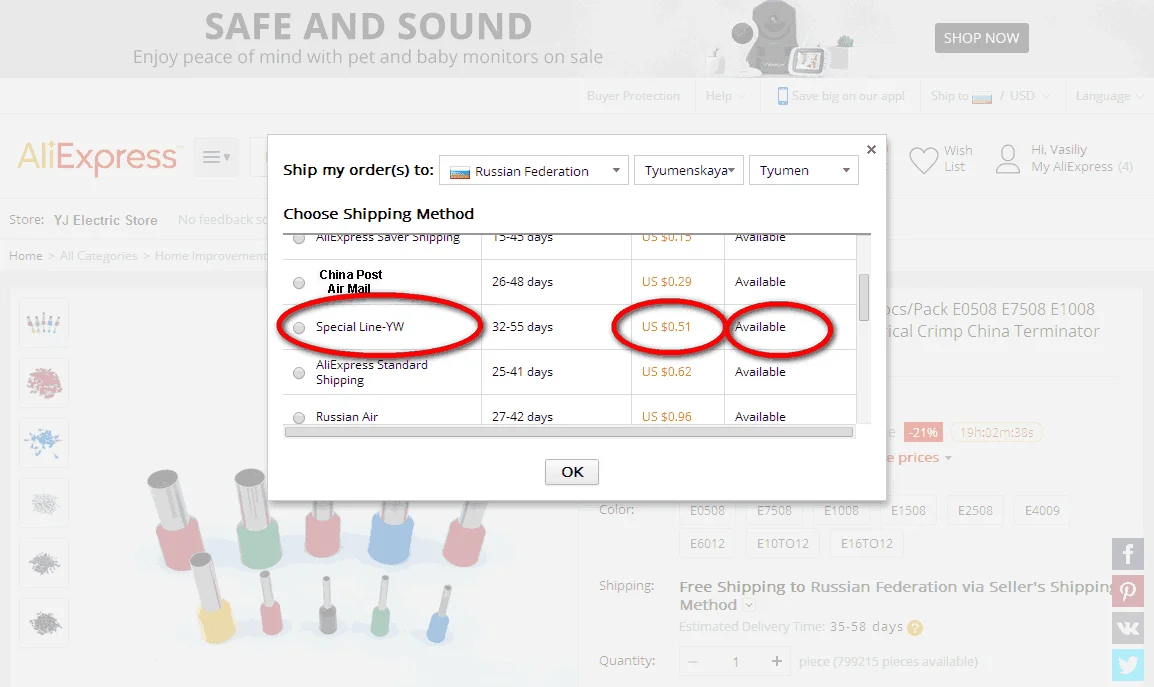Open the Language dropdown
Viewport: 1154px width, 687px height.
pyautogui.click(x=1109, y=96)
